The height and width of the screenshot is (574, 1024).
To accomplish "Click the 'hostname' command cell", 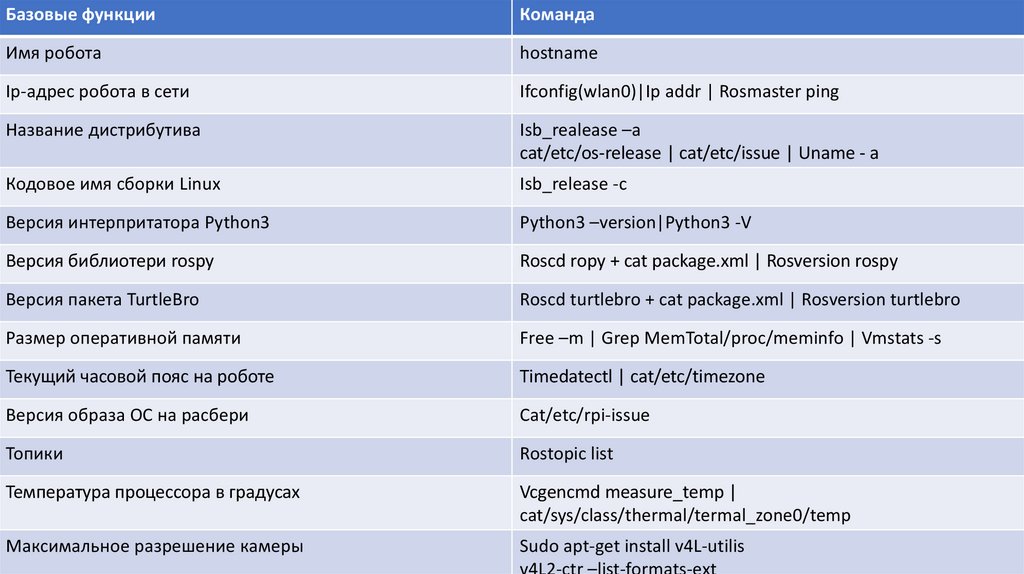I will click(x=558, y=52).
